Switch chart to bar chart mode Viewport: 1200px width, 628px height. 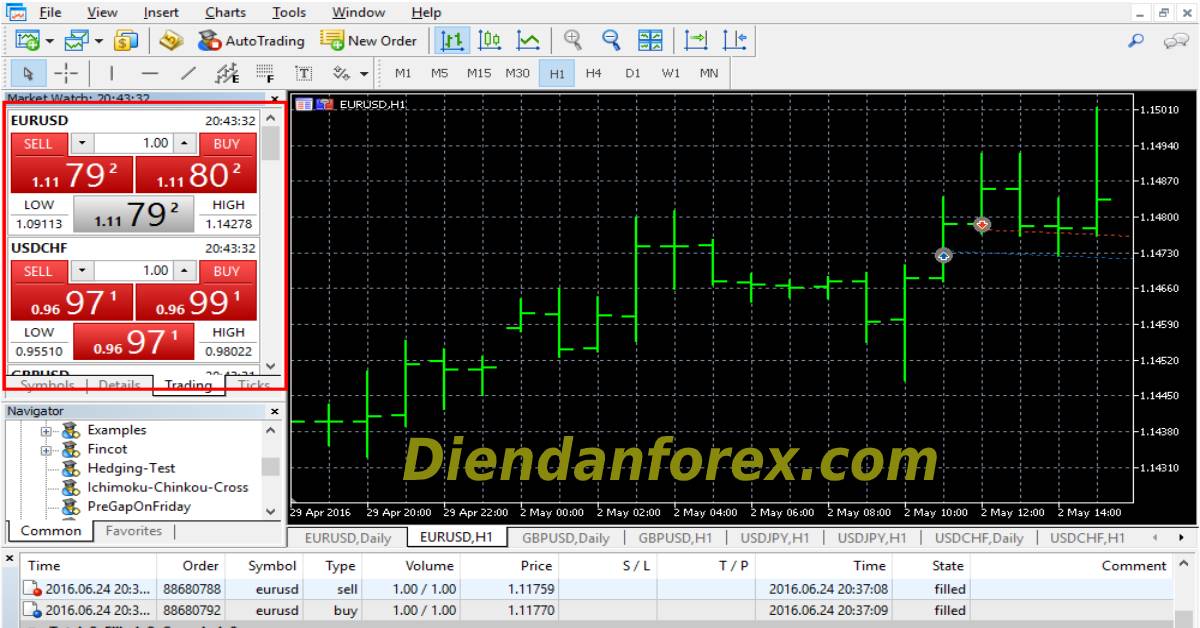click(x=453, y=41)
